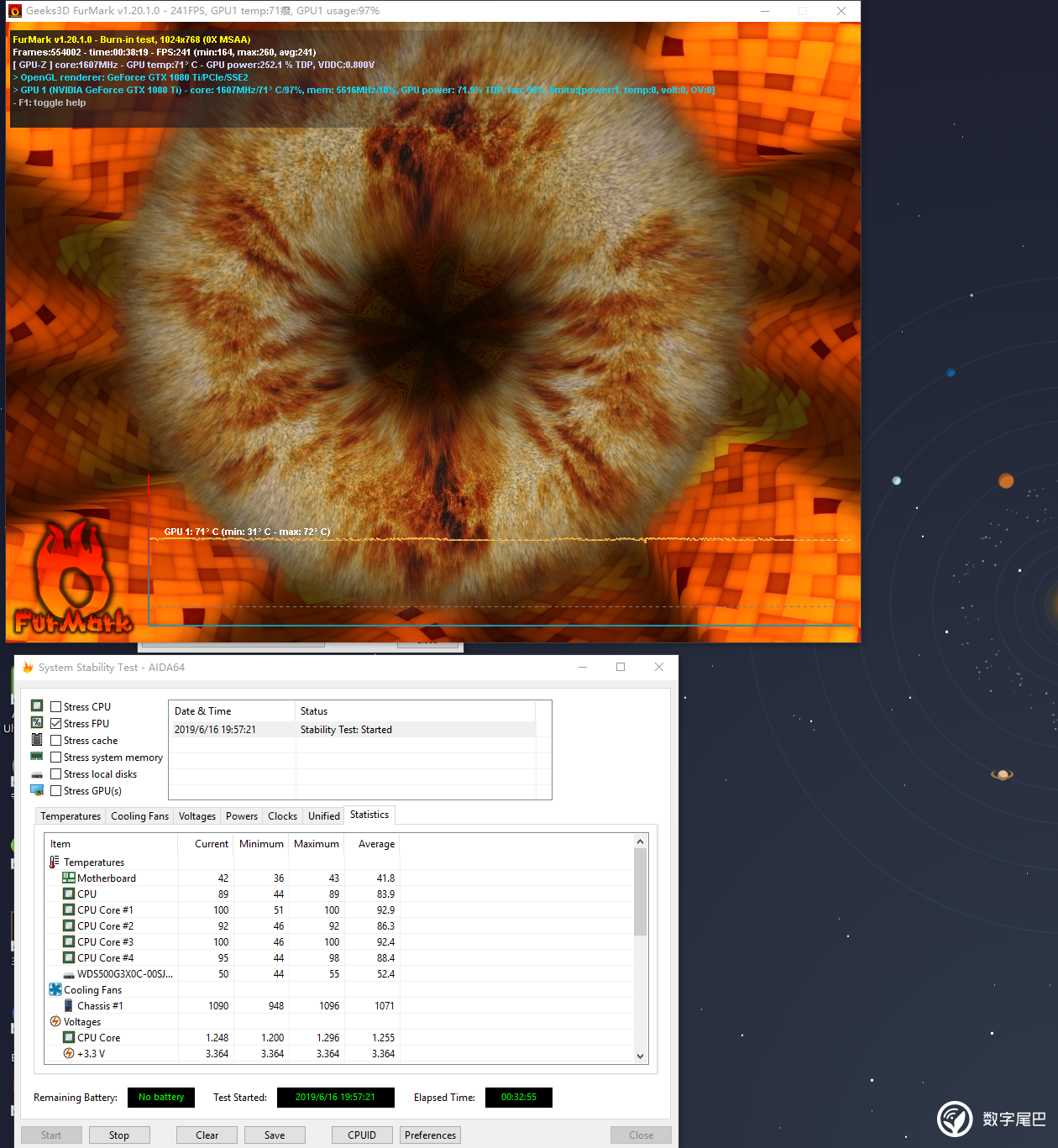Open the Clocks tab
Screen dimensions: 1058x1148
[x=282, y=815]
